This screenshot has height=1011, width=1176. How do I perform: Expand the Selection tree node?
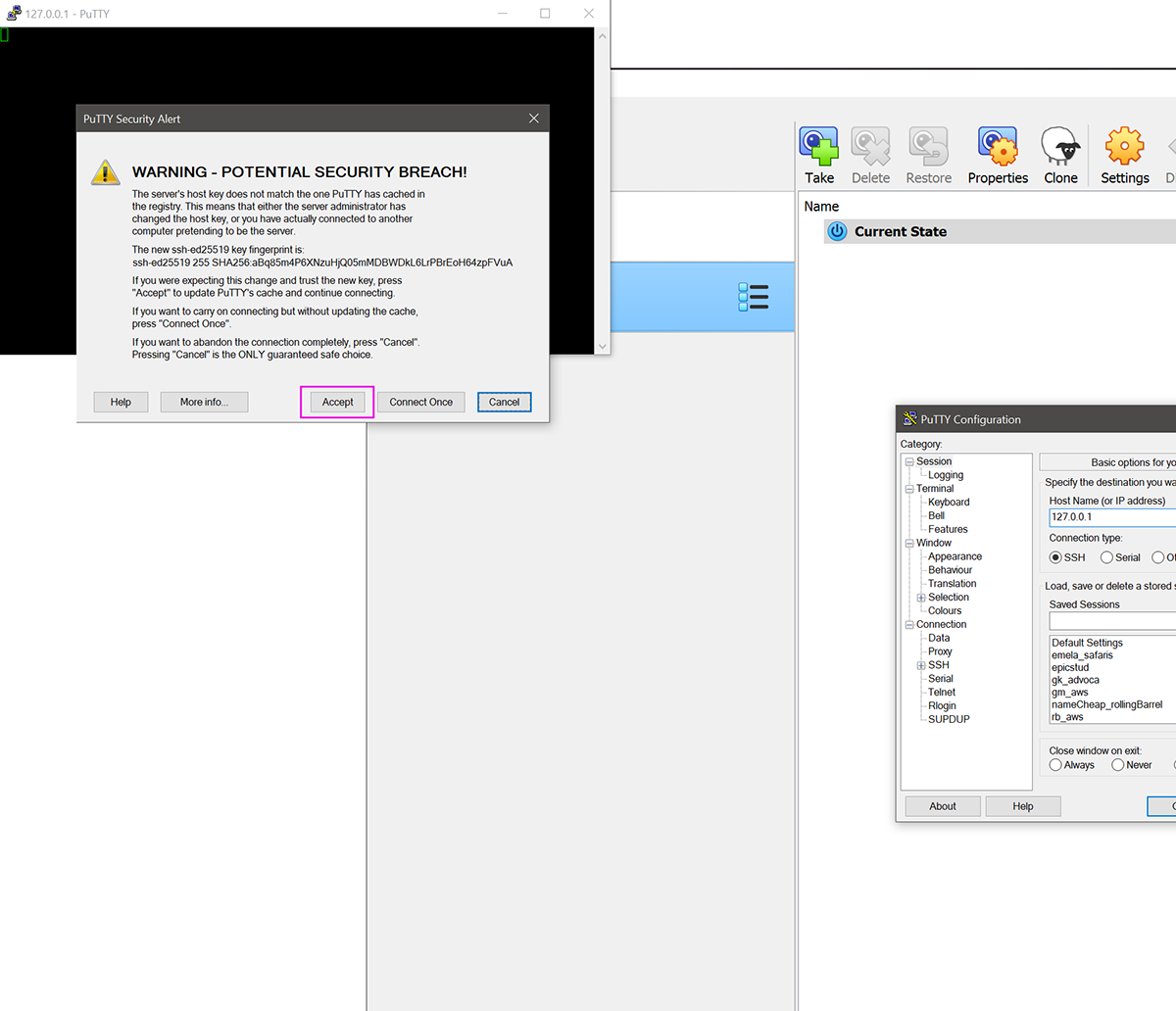(x=921, y=598)
